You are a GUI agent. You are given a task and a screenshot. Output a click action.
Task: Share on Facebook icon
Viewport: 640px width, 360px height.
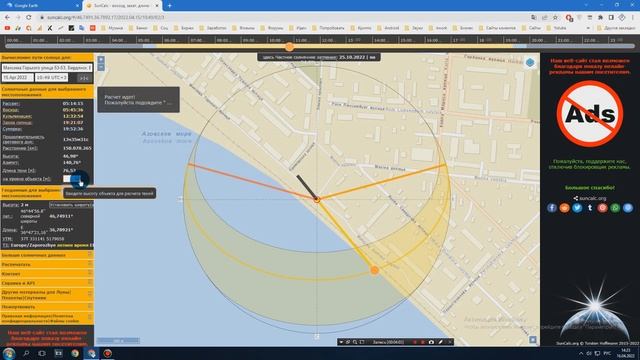(x=552, y=208)
